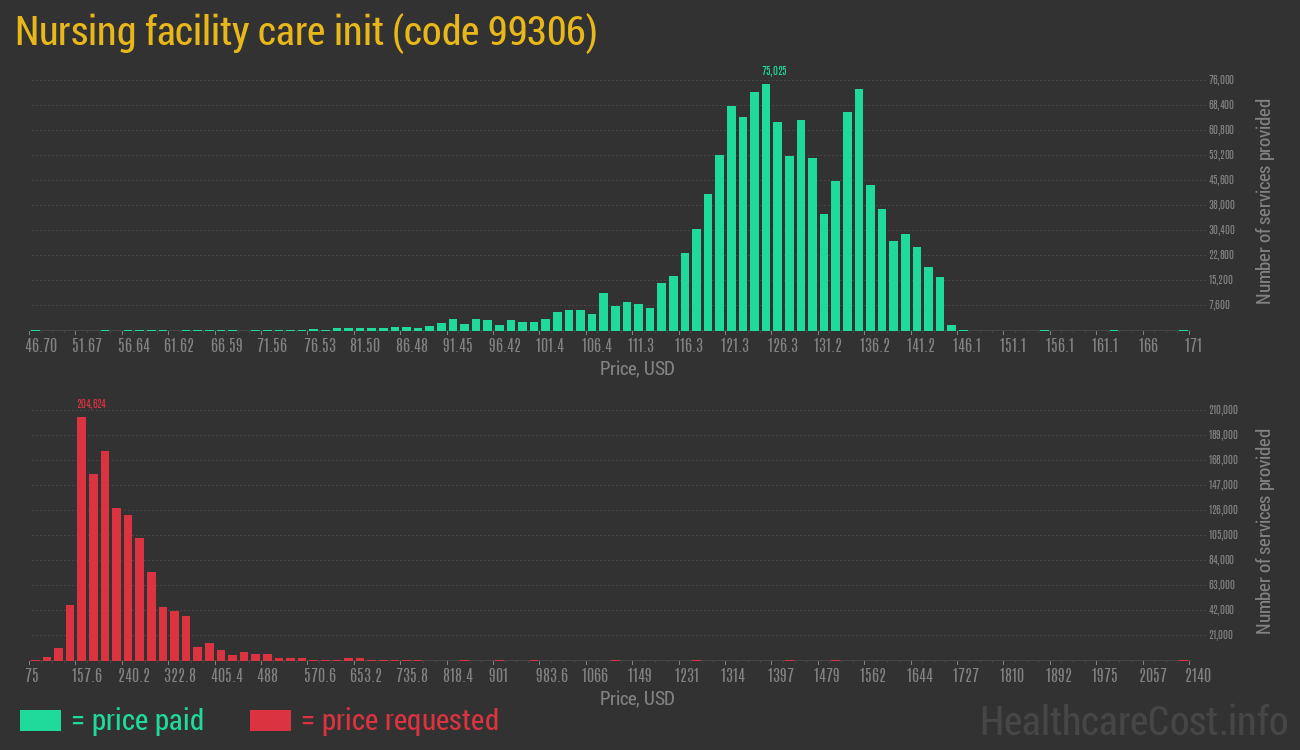
Task: Click the red price requested legend swatch
Action: tap(270, 720)
